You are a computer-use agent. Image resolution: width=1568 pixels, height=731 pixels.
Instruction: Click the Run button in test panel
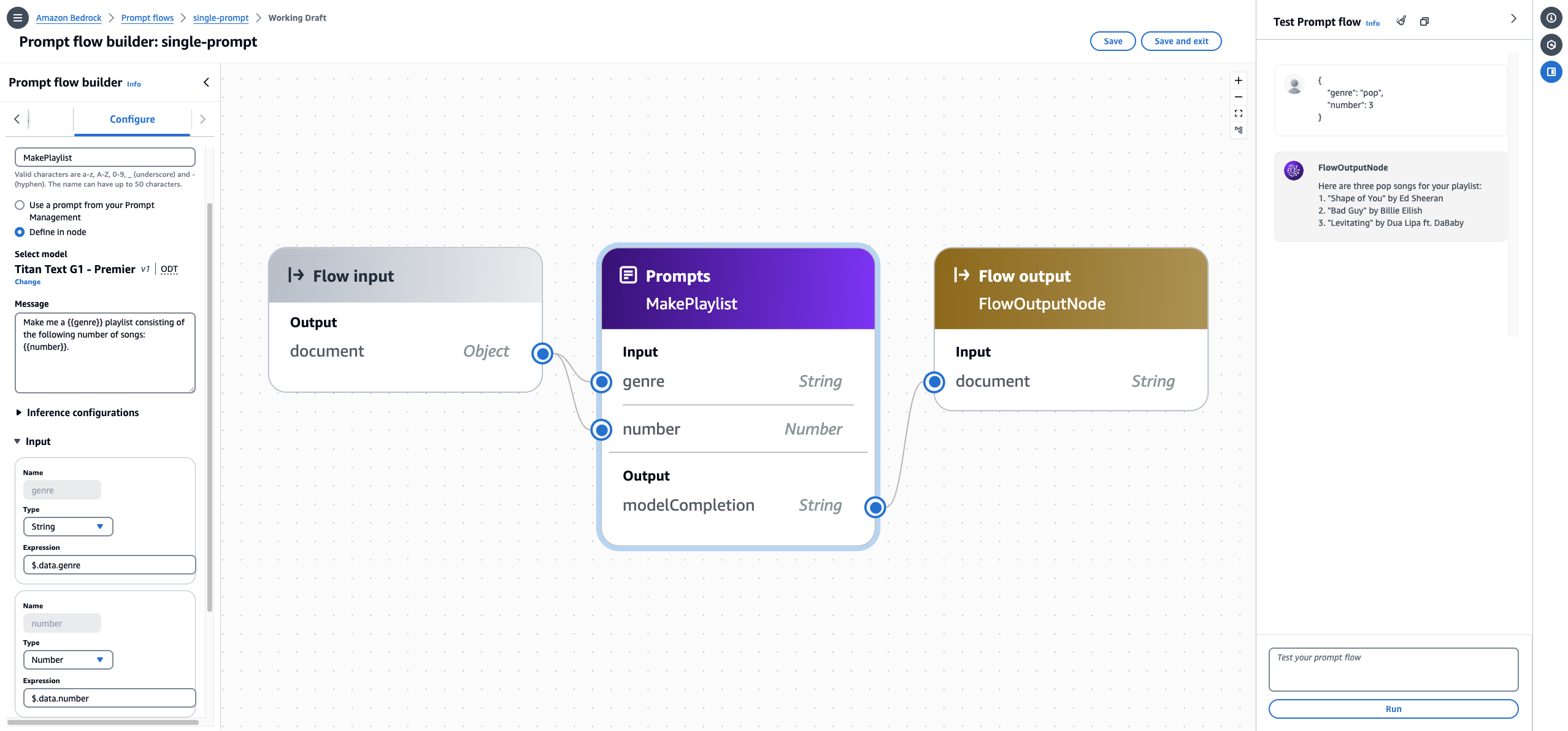point(1393,709)
